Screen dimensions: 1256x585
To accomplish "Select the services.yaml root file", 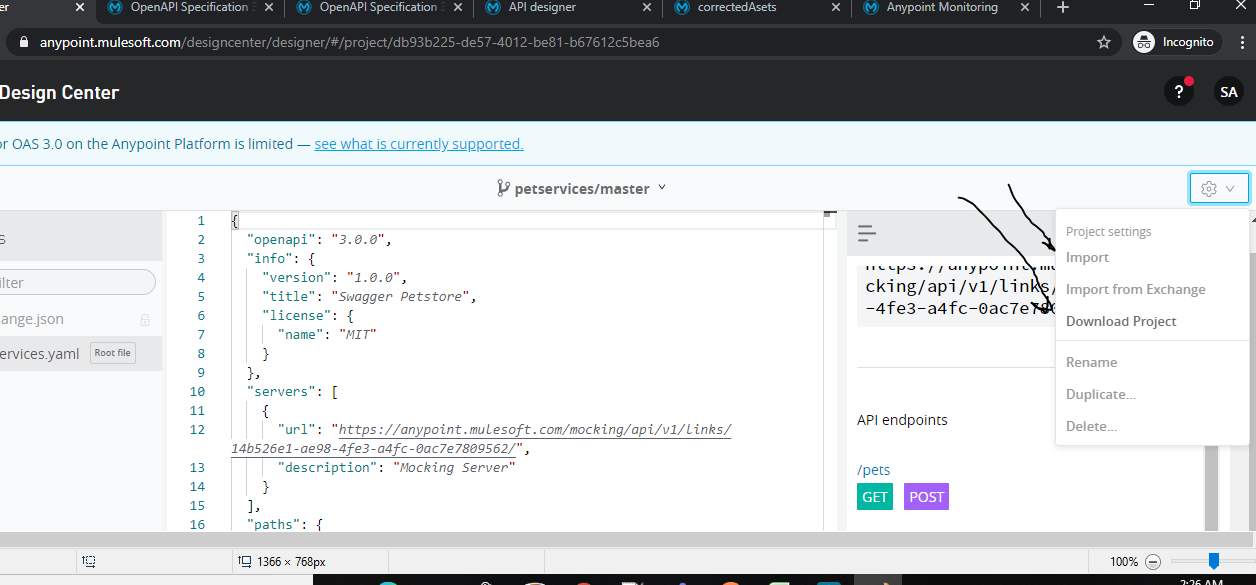I will [40, 353].
